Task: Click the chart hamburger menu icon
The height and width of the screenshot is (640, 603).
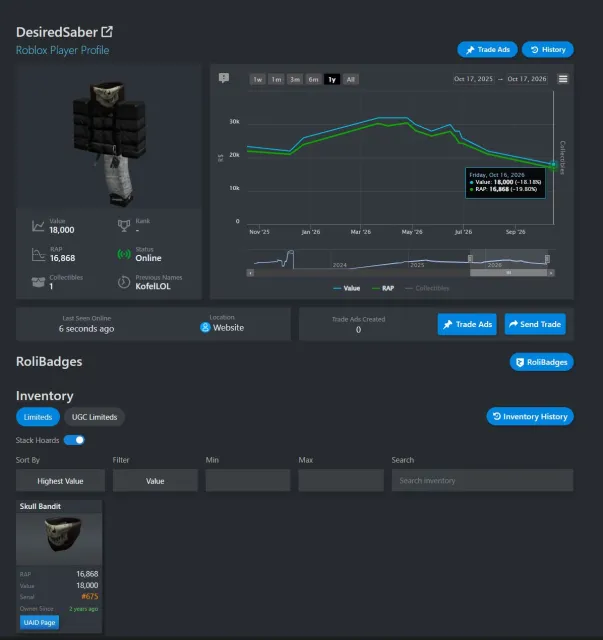Action: coord(563,79)
